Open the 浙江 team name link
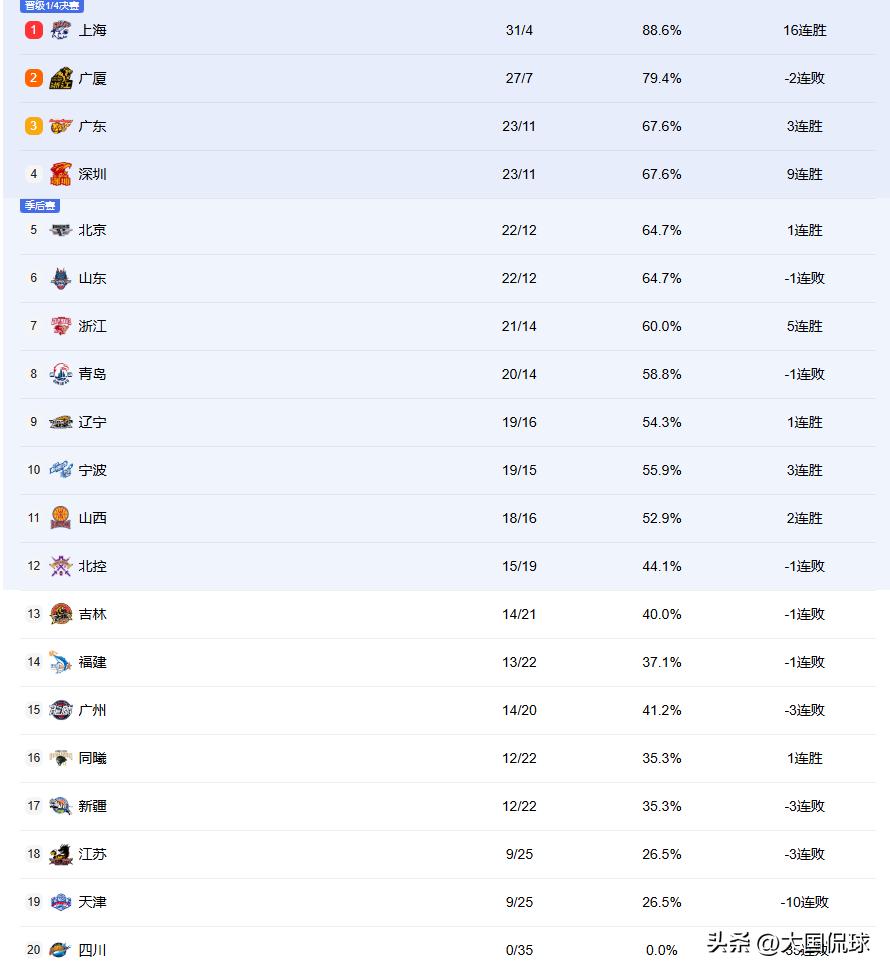This screenshot has width=890, height=974. (x=92, y=326)
